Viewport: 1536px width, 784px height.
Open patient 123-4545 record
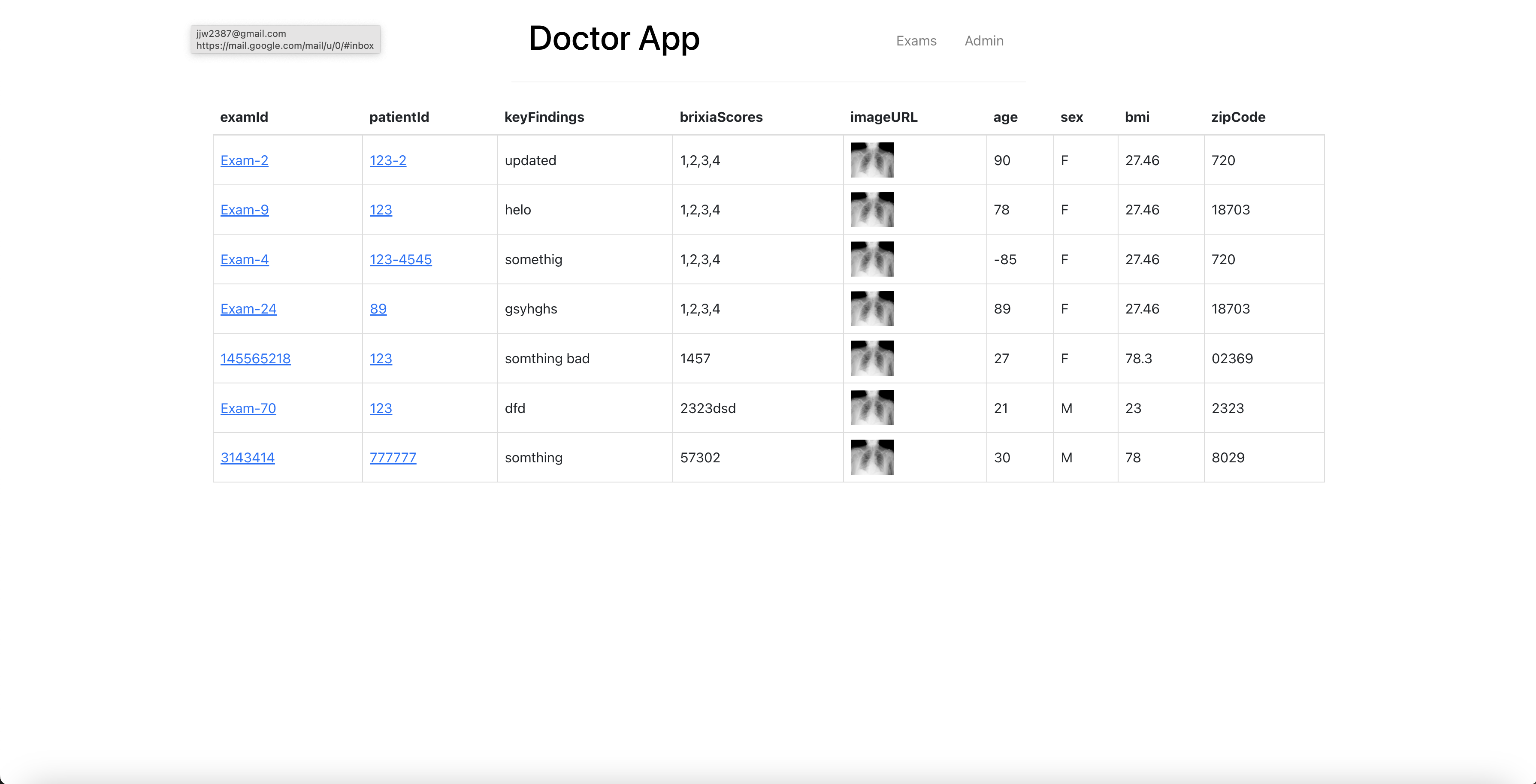point(400,259)
